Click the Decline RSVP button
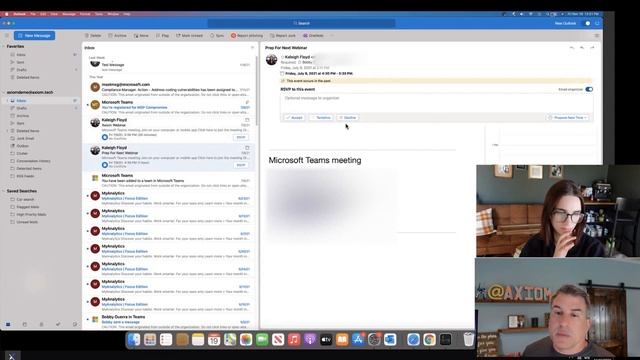 tap(348, 118)
